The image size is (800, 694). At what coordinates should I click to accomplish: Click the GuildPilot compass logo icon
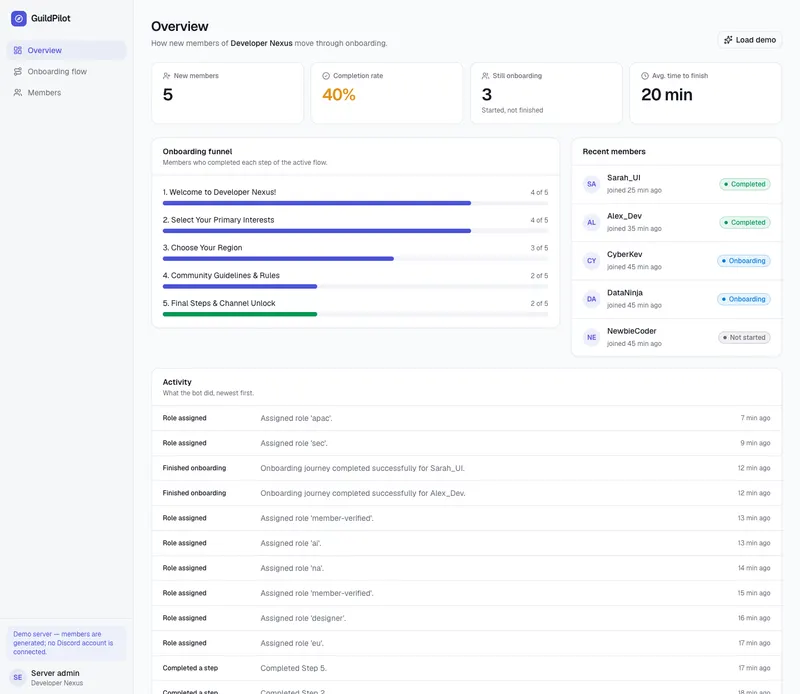point(19,18)
